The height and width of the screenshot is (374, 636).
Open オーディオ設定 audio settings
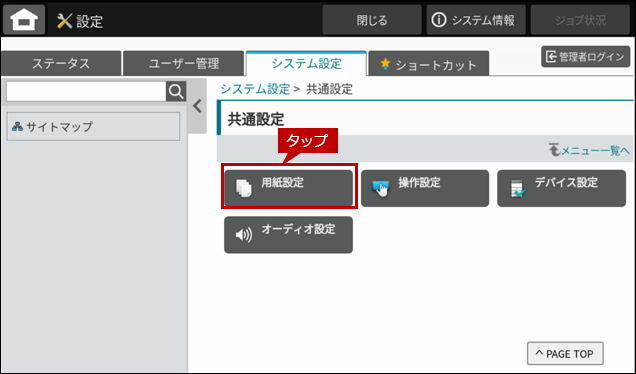[x=288, y=235]
